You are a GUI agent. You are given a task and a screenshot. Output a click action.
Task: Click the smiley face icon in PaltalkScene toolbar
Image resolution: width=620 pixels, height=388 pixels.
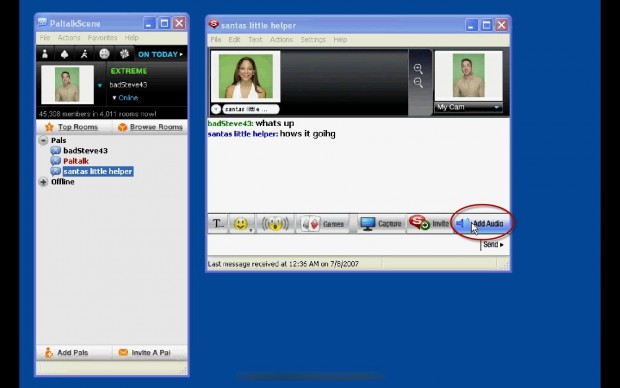click(x=104, y=54)
